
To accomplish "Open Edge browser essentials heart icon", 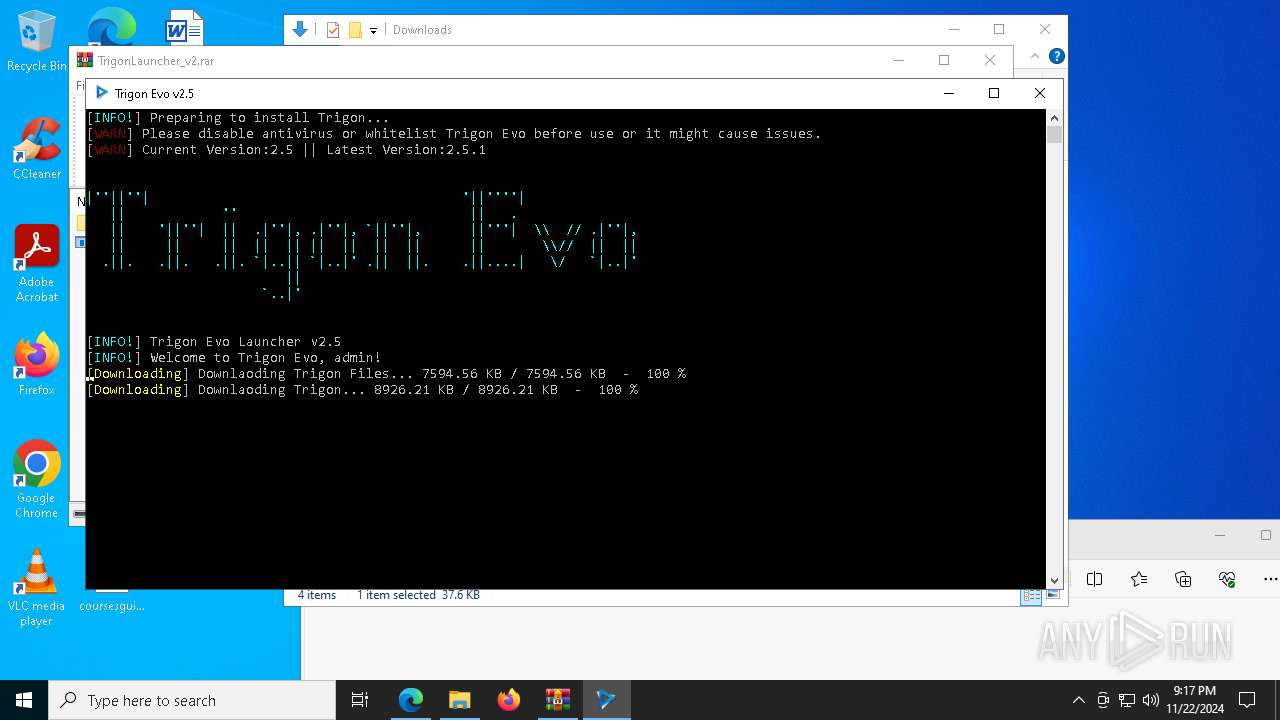I will 1227,579.
